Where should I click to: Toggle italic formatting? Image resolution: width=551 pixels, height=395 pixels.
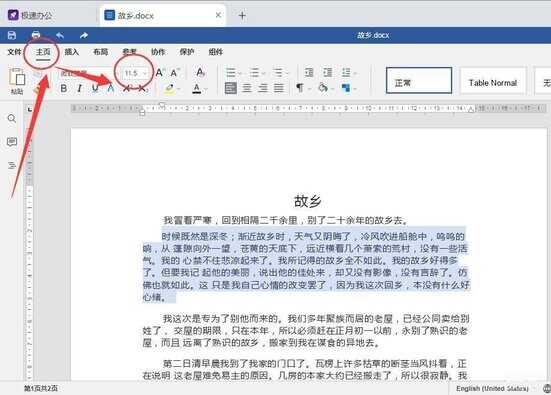[79, 88]
